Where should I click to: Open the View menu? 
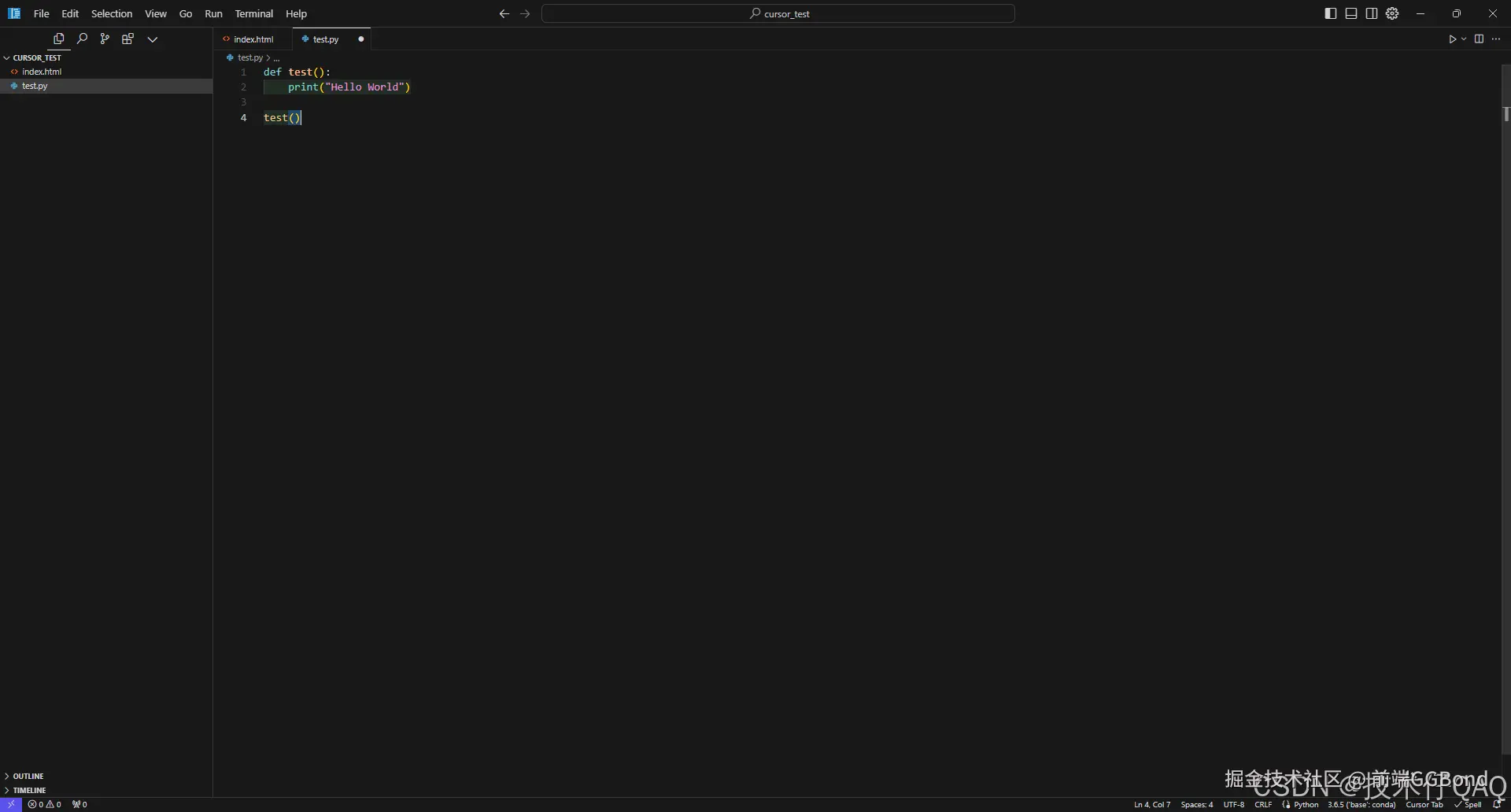point(156,13)
